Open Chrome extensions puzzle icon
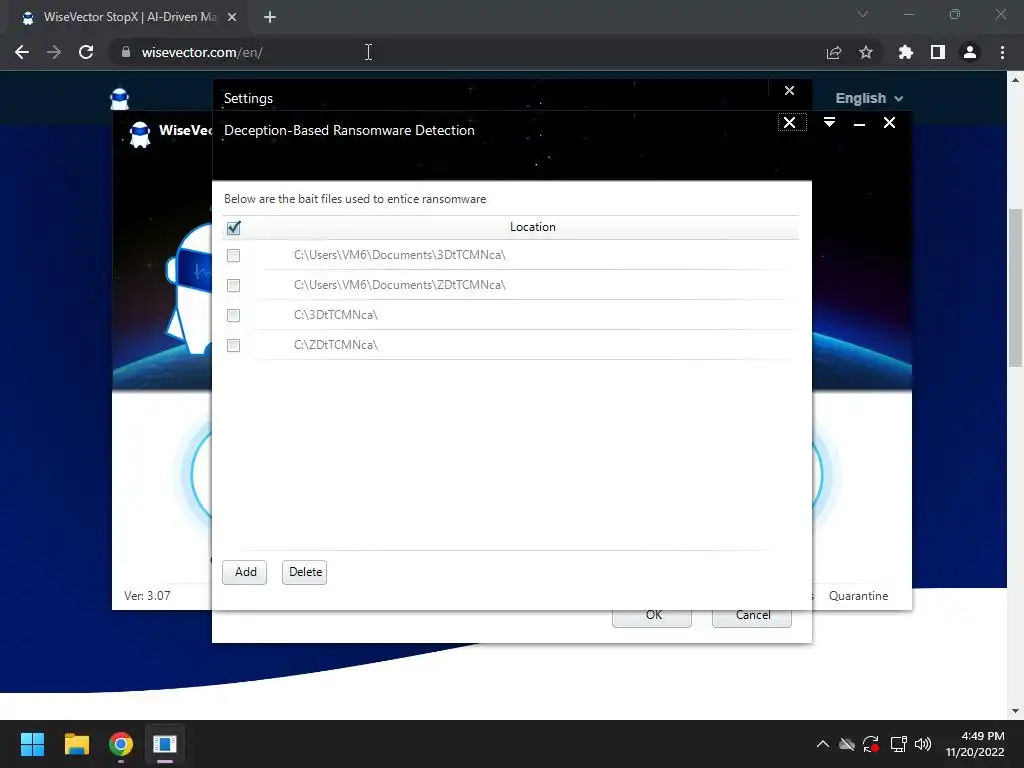This screenshot has width=1024, height=768. (x=906, y=52)
